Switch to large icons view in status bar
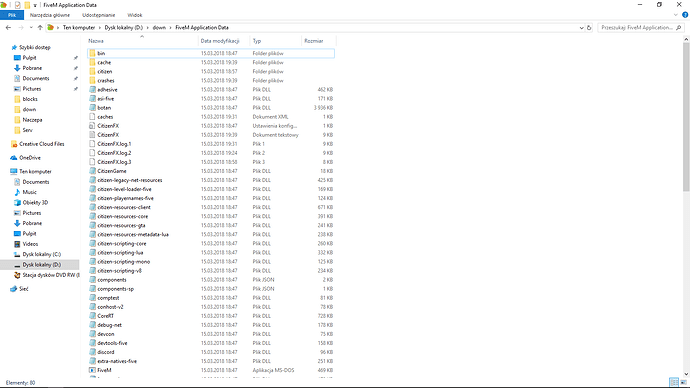 [x=683, y=382]
